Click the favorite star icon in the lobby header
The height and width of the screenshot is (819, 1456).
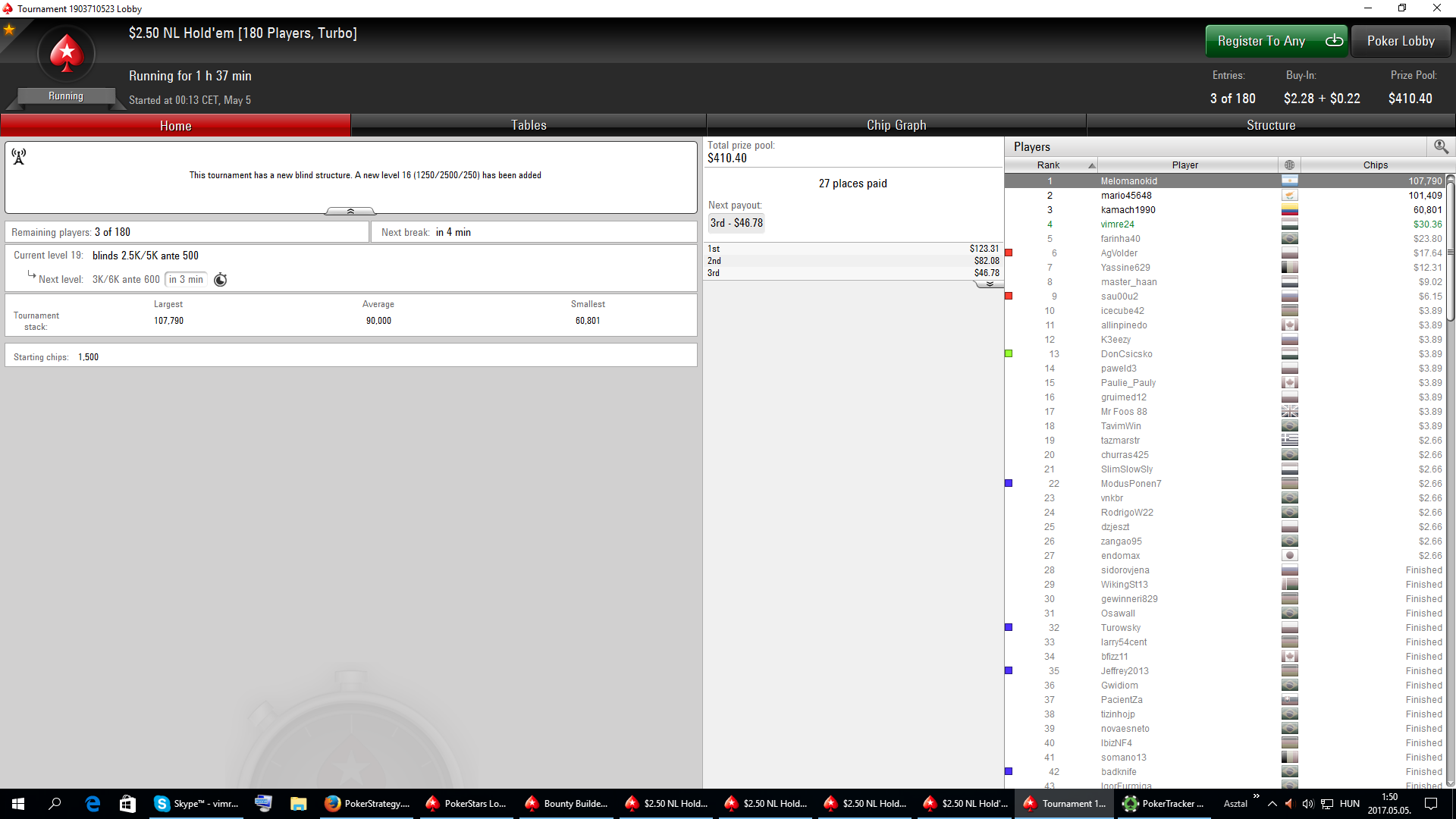coord(9,30)
